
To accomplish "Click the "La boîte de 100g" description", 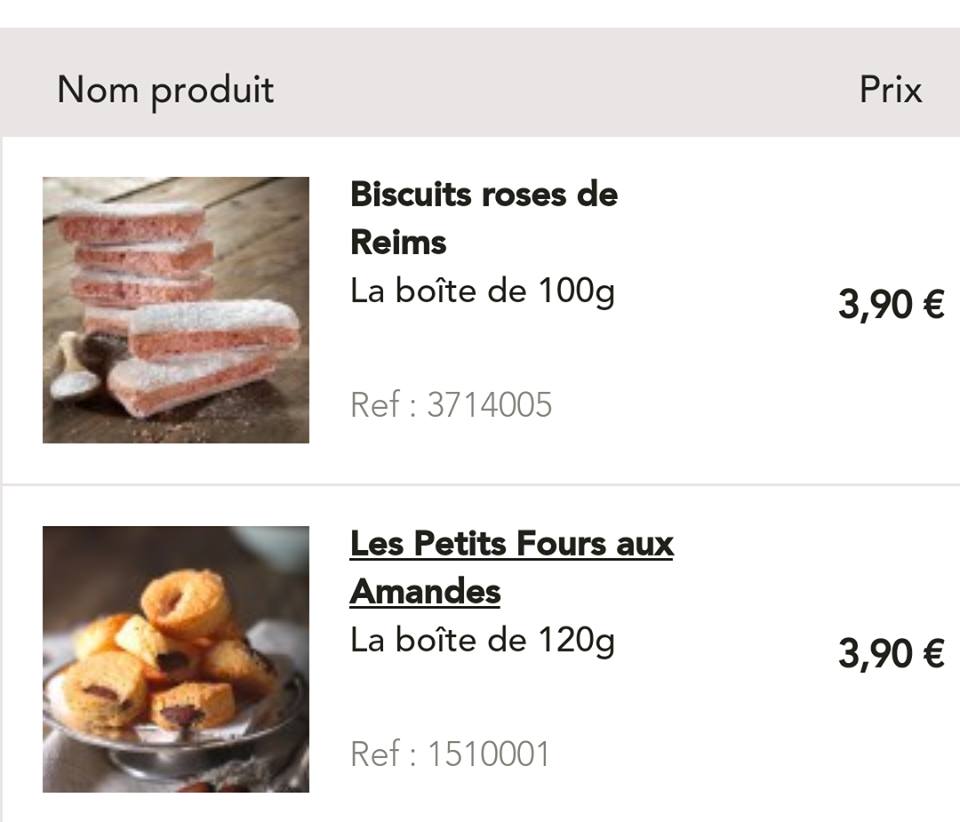I will click(482, 291).
